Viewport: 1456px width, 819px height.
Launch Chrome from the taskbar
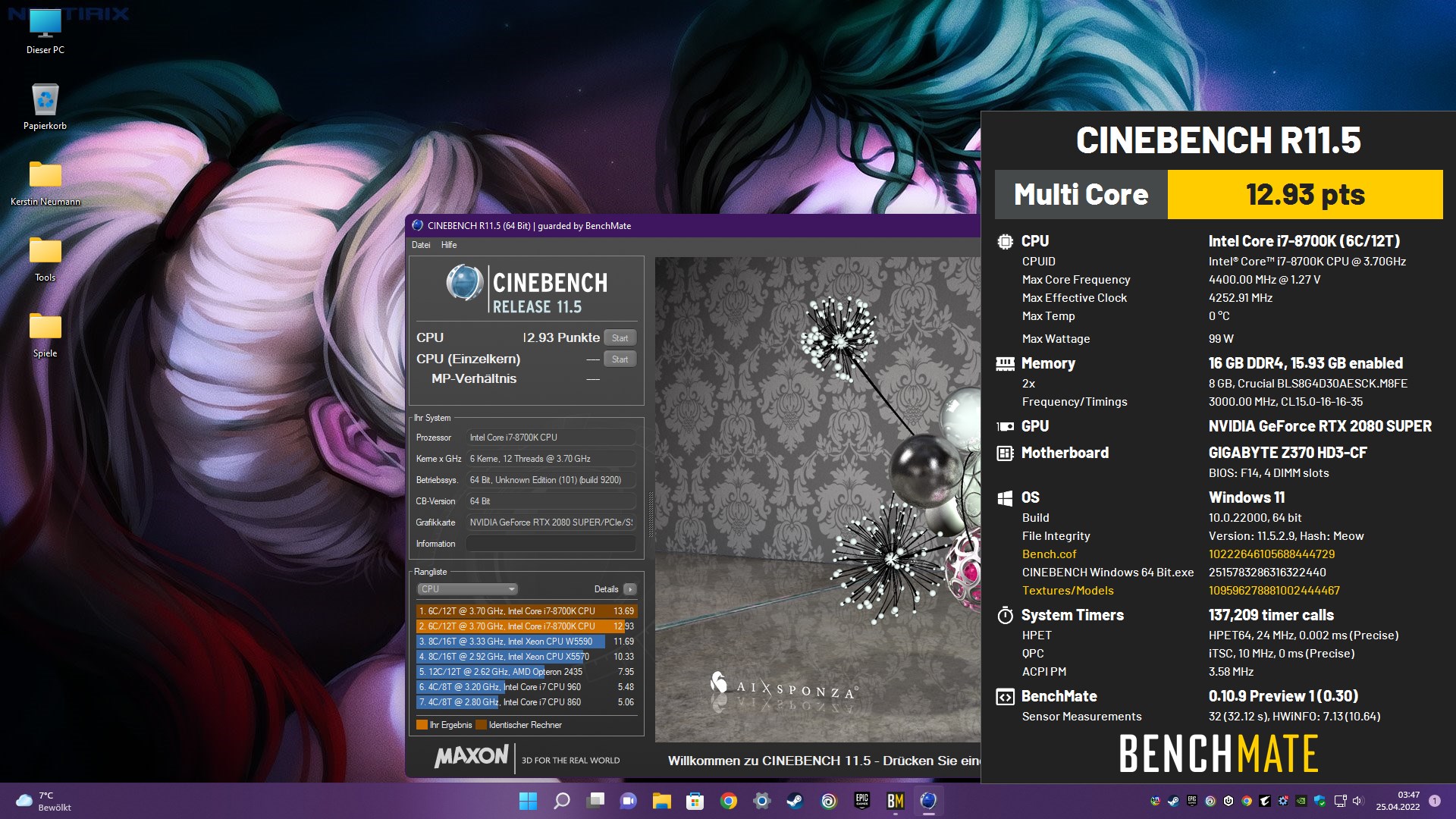[x=729, y=801]
